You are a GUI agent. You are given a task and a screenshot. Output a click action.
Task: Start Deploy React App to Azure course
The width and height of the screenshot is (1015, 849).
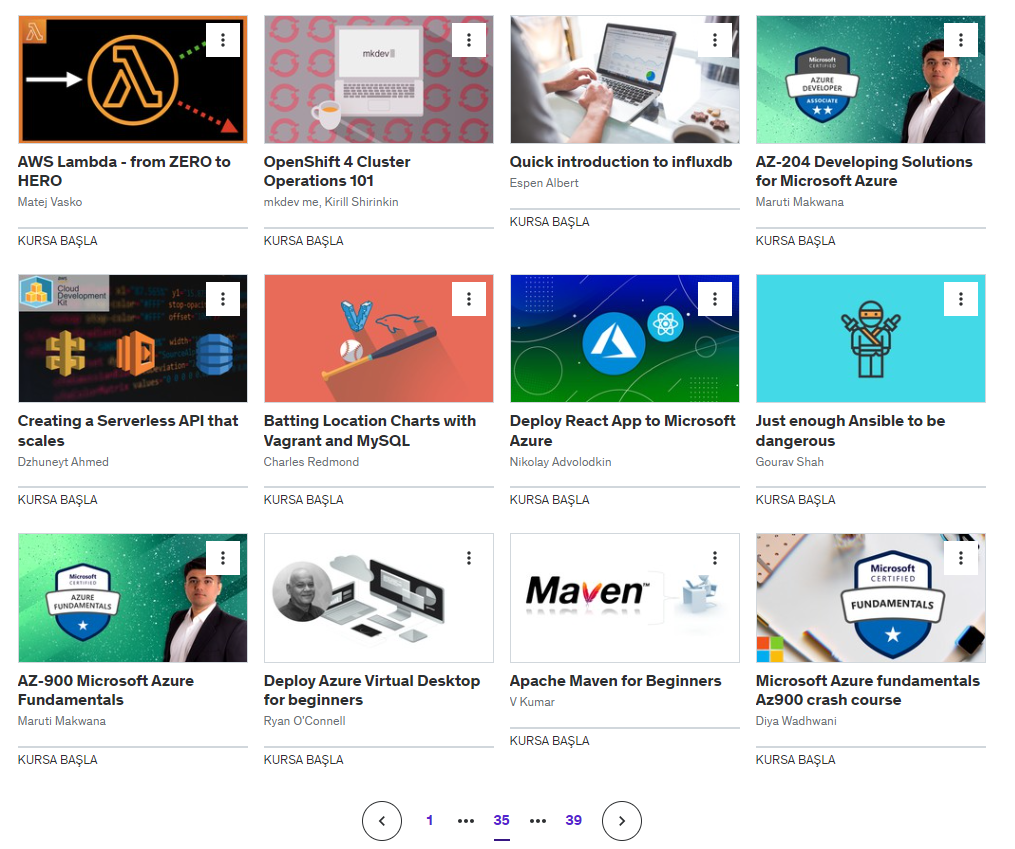[x=550, y=500]
